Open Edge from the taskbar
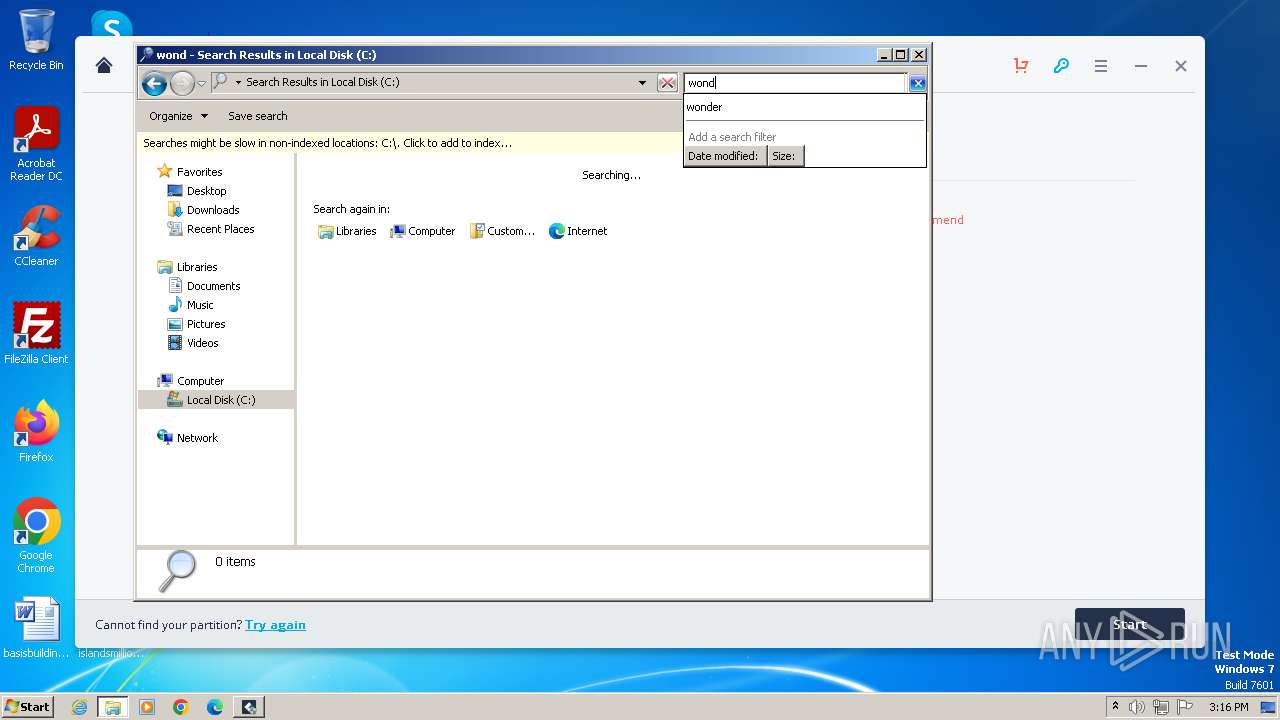 pyautogui.click(x=215, y=707)
